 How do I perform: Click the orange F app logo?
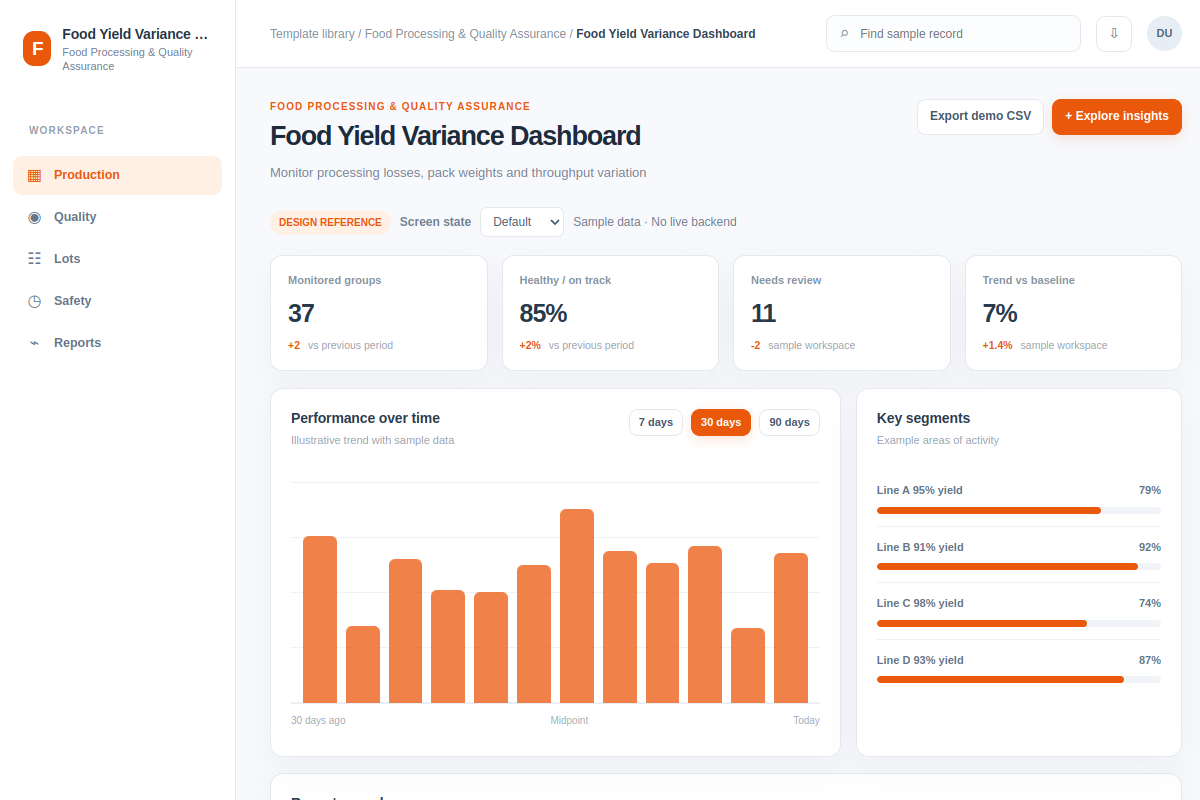coord(37,48)
